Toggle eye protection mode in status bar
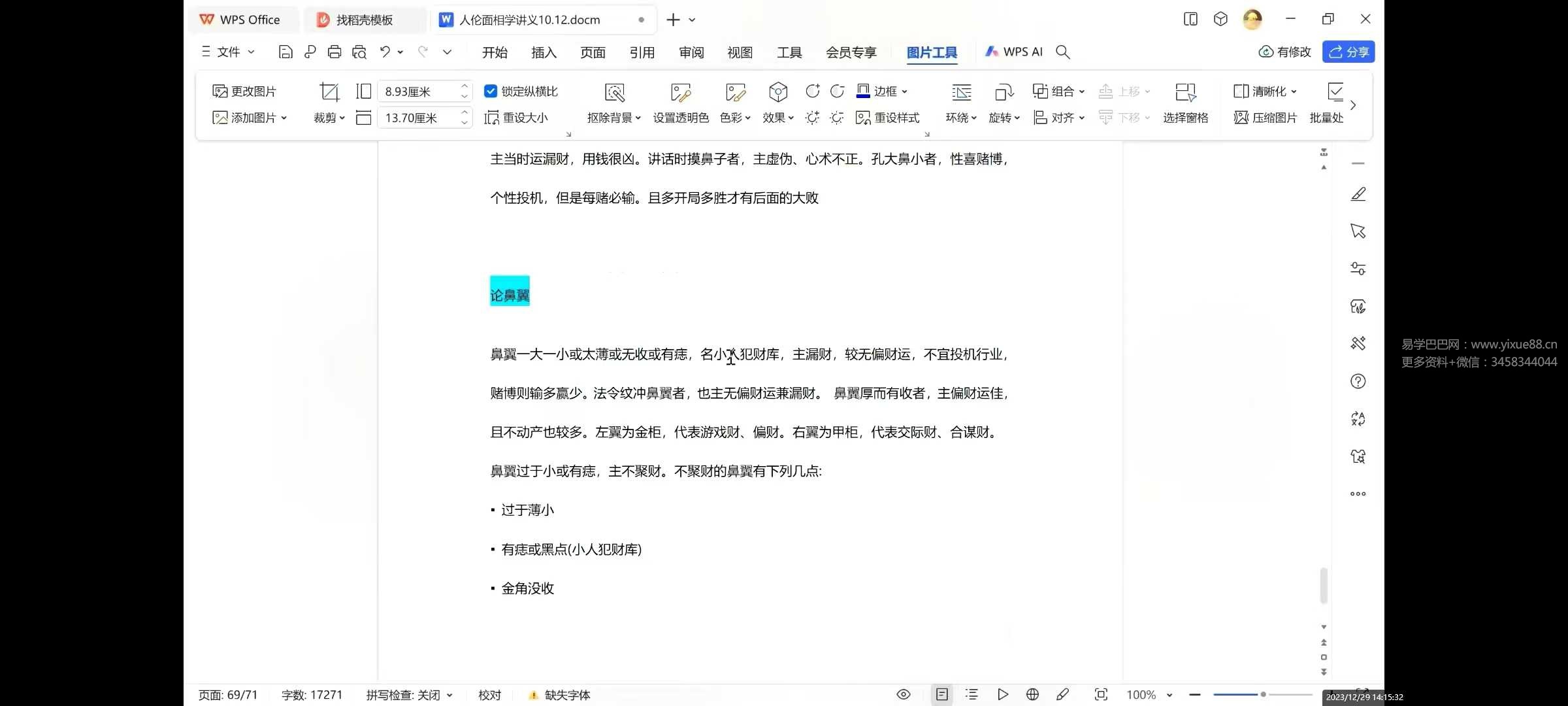Screen dimensions: 1568x706 pos(903,694)
